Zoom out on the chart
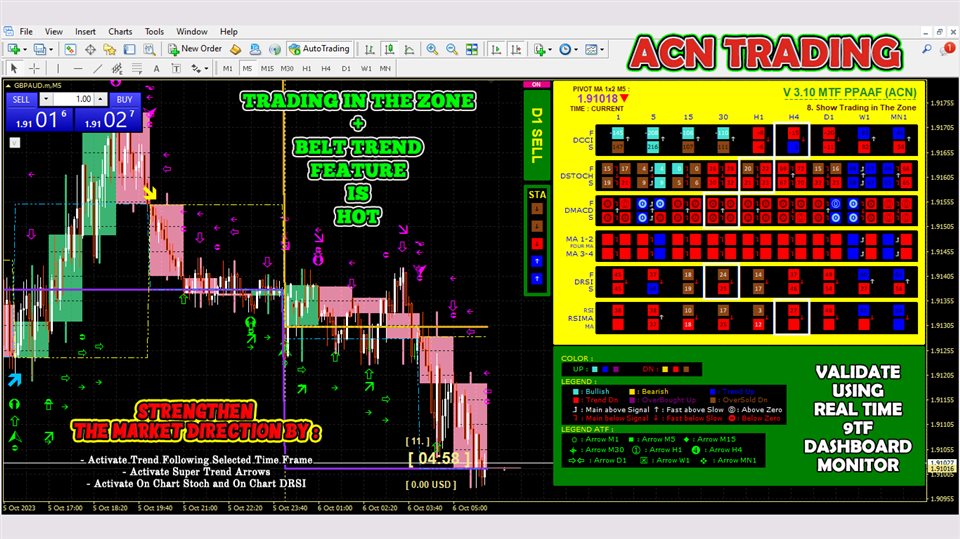The width and height of the screenshot is (960, 539). coord(452,49)
